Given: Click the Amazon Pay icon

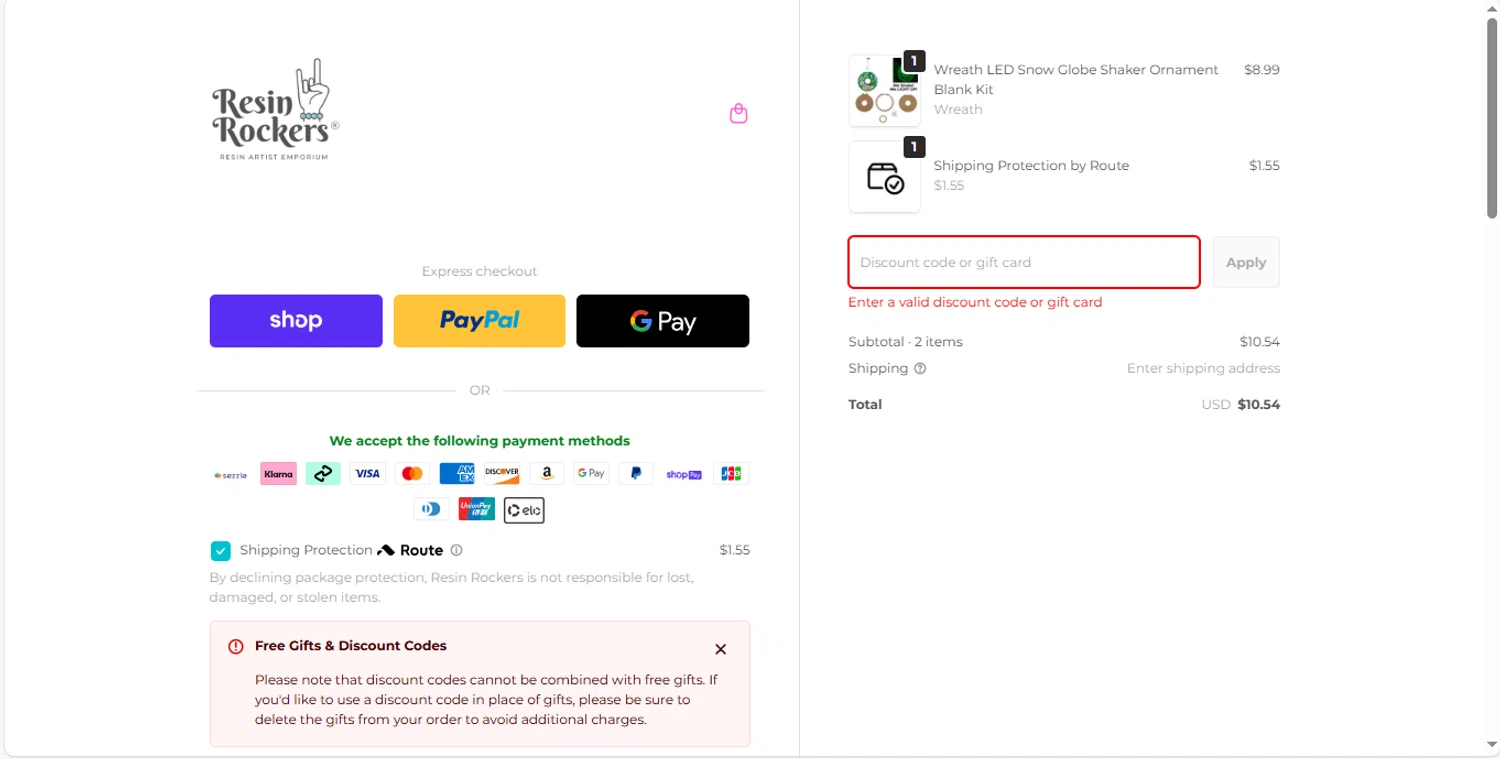Looking at the screenshot, I should click(x=547, y=474).
